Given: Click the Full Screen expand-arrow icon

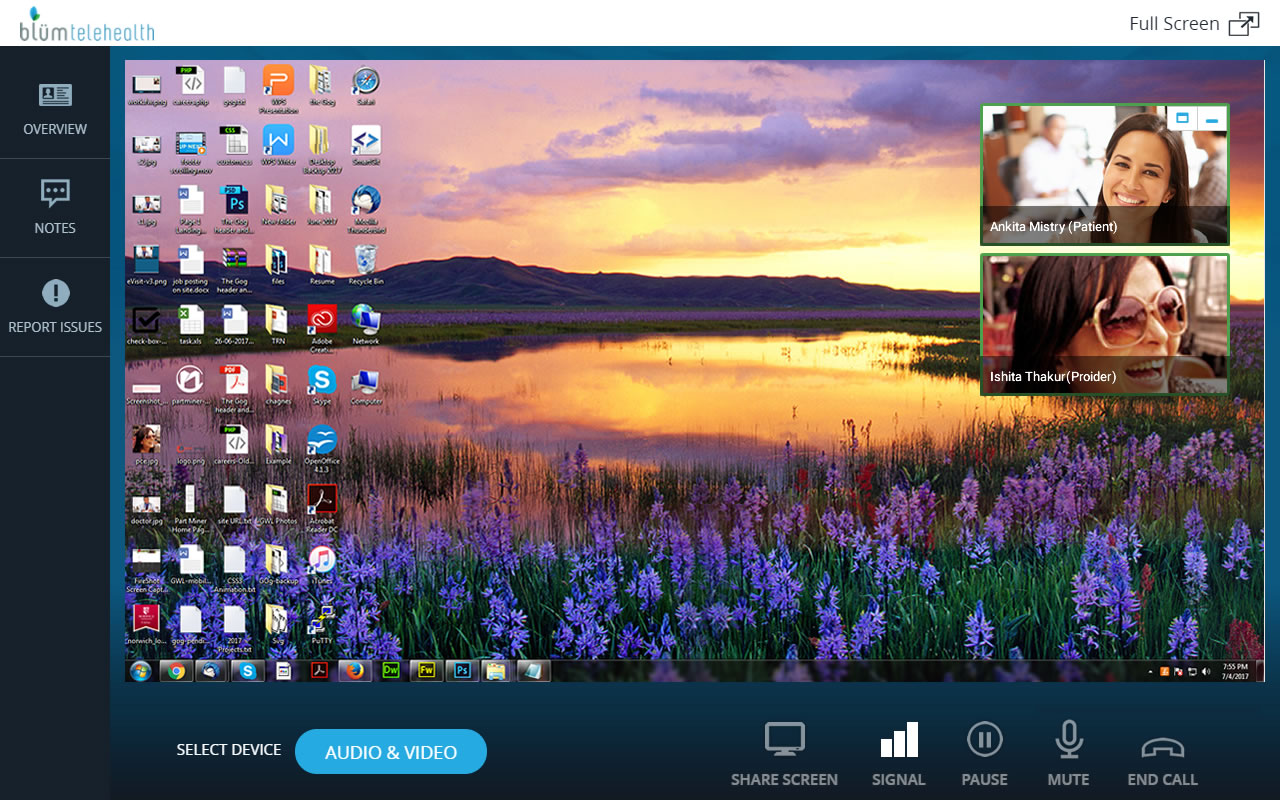Looking at the screenshot, I should 1243,22.
